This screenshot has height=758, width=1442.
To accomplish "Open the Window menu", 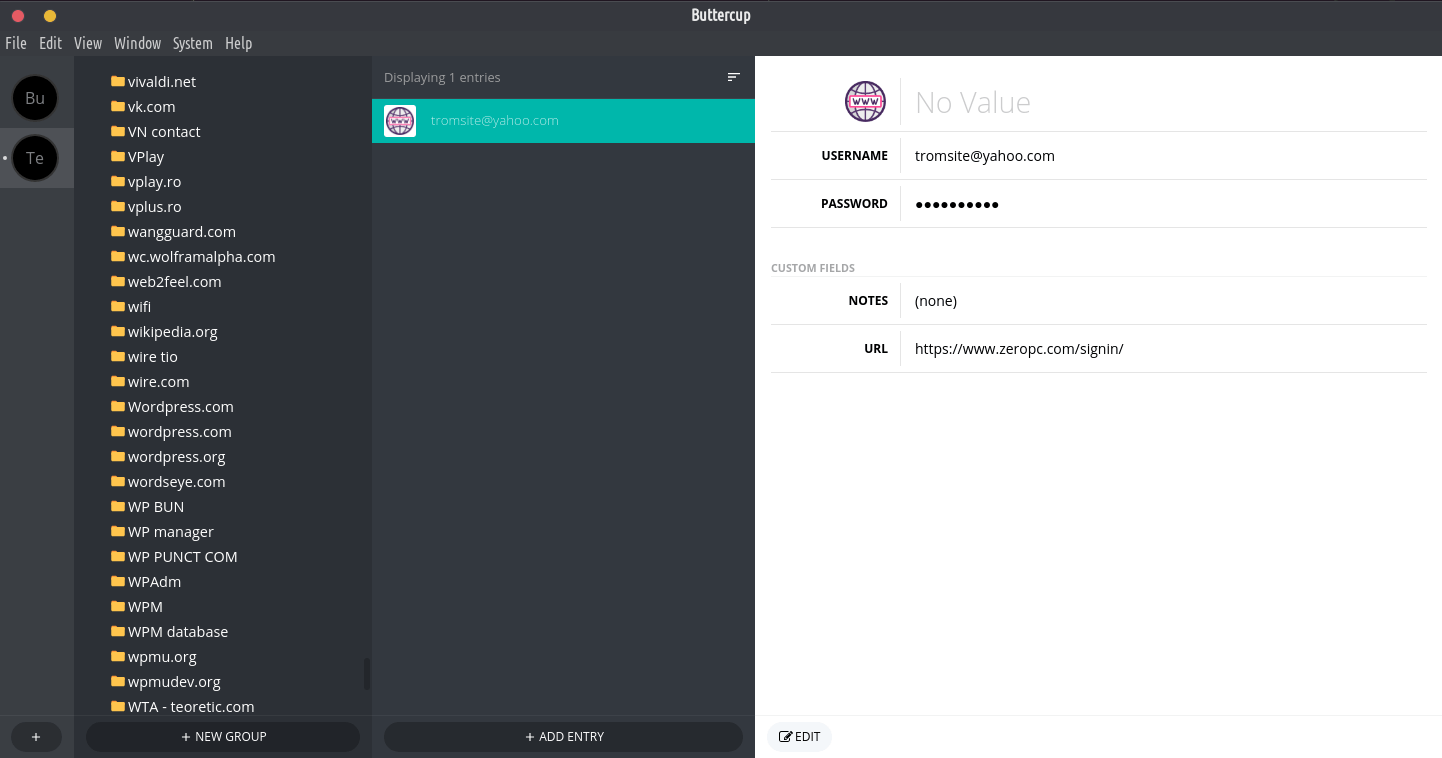I will coord(137,43).
